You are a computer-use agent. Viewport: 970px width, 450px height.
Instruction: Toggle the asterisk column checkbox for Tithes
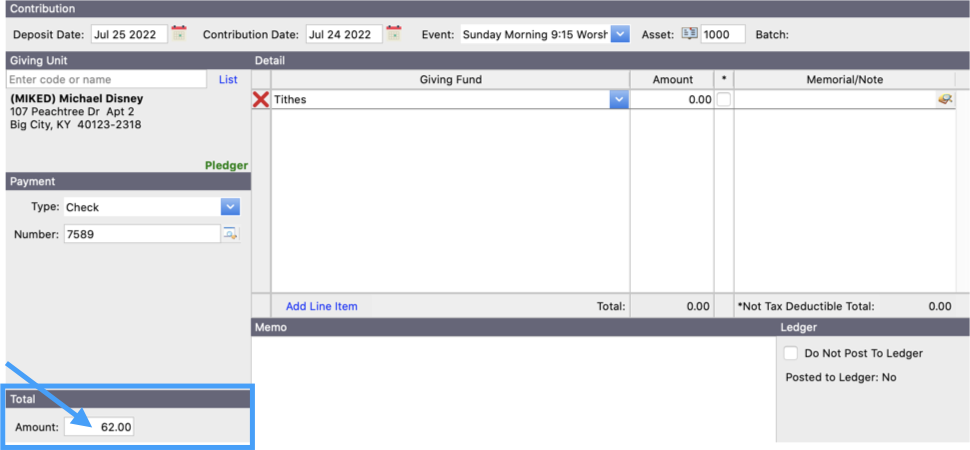tap(724, 100)
